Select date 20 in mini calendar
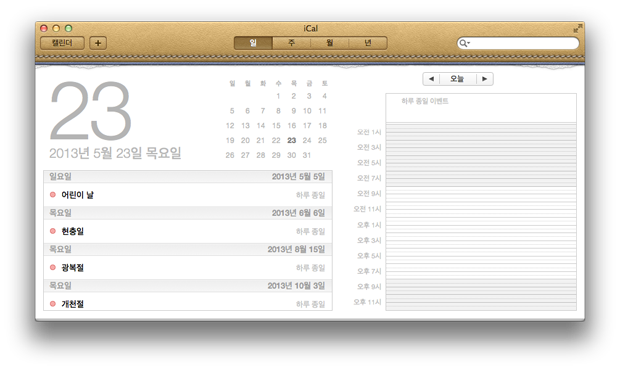620x370 pixels. (246, 140)
